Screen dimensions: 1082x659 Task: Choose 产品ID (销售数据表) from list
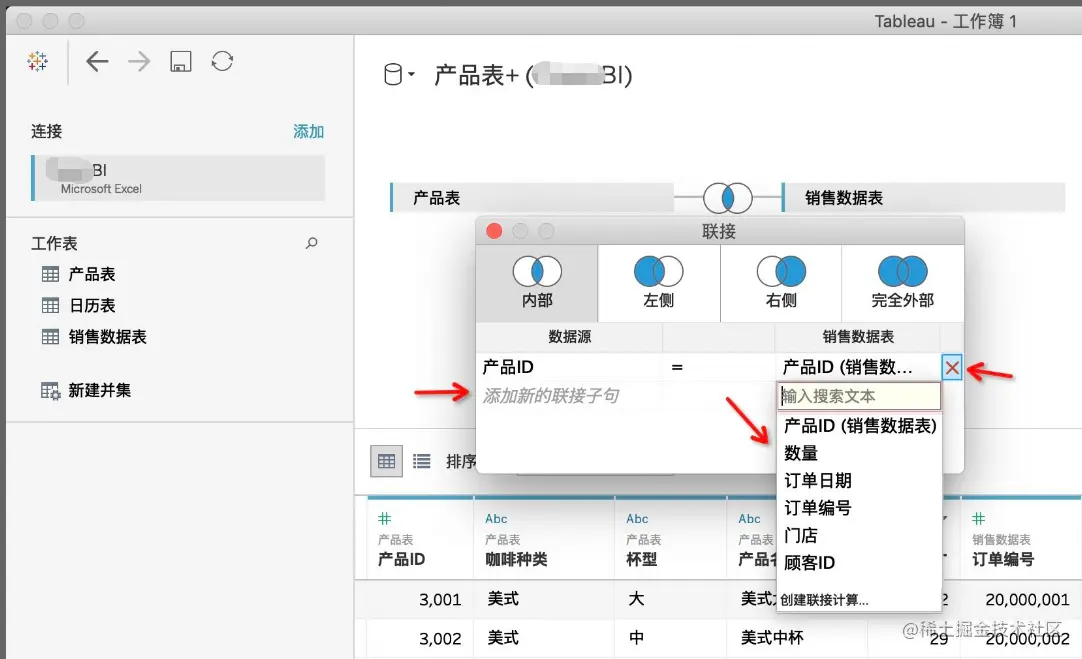[x=860, y=426]
